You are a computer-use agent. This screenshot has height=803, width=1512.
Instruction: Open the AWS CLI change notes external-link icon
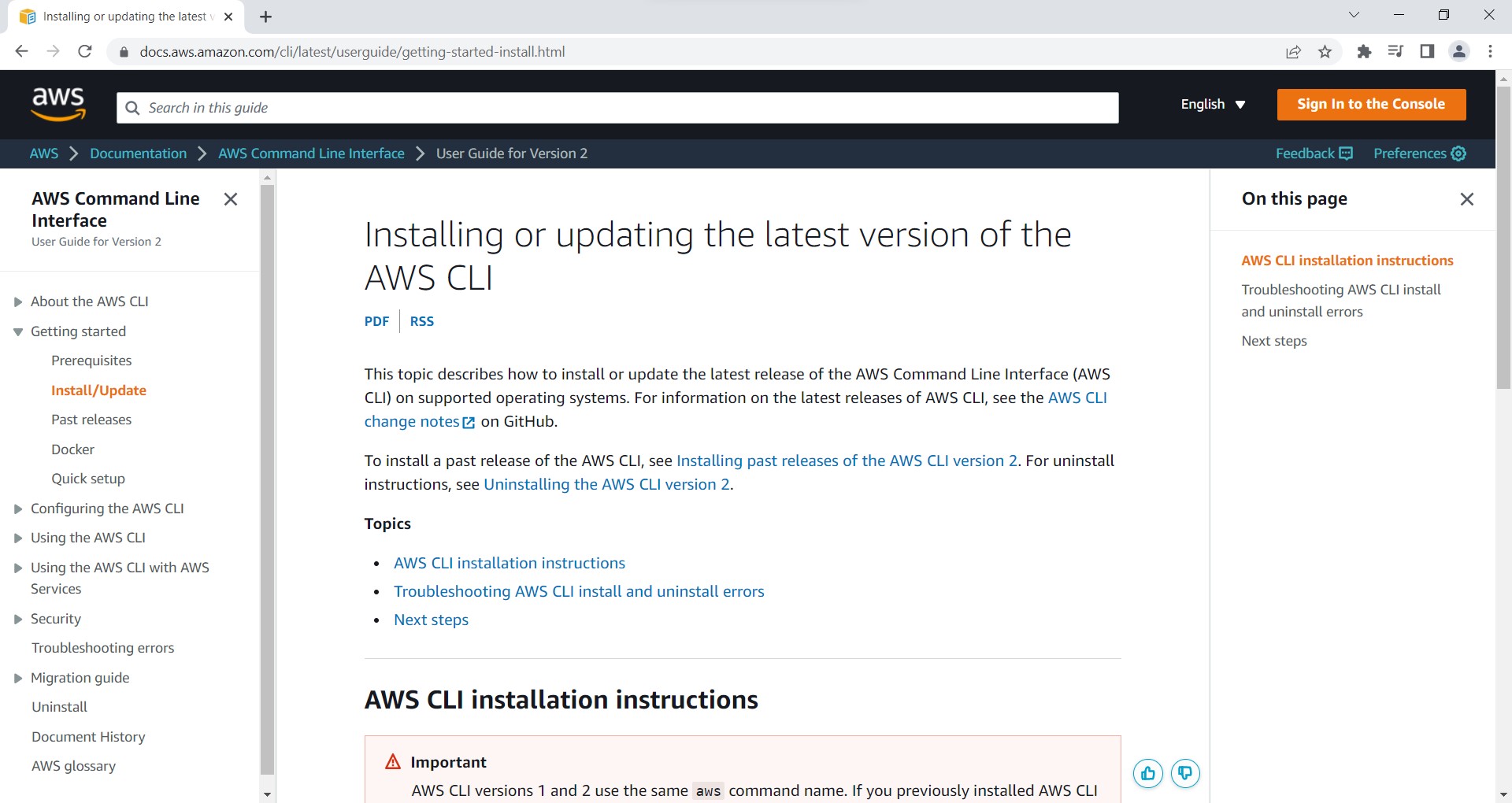469,423
